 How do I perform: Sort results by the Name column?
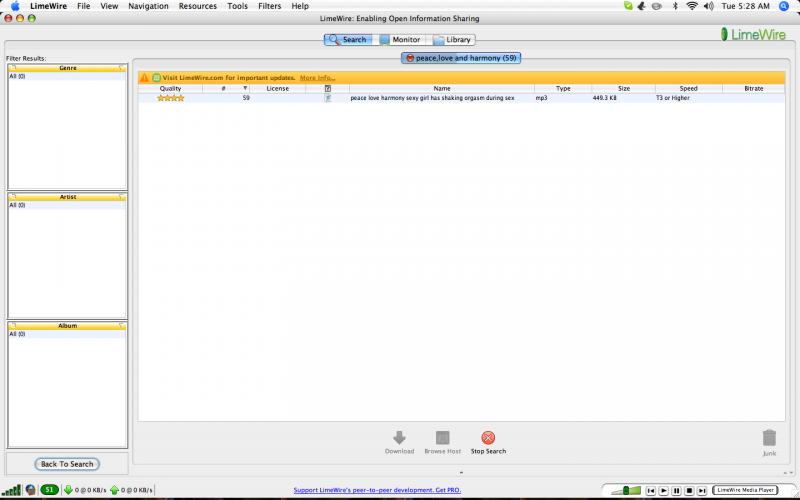pos(442,88)
